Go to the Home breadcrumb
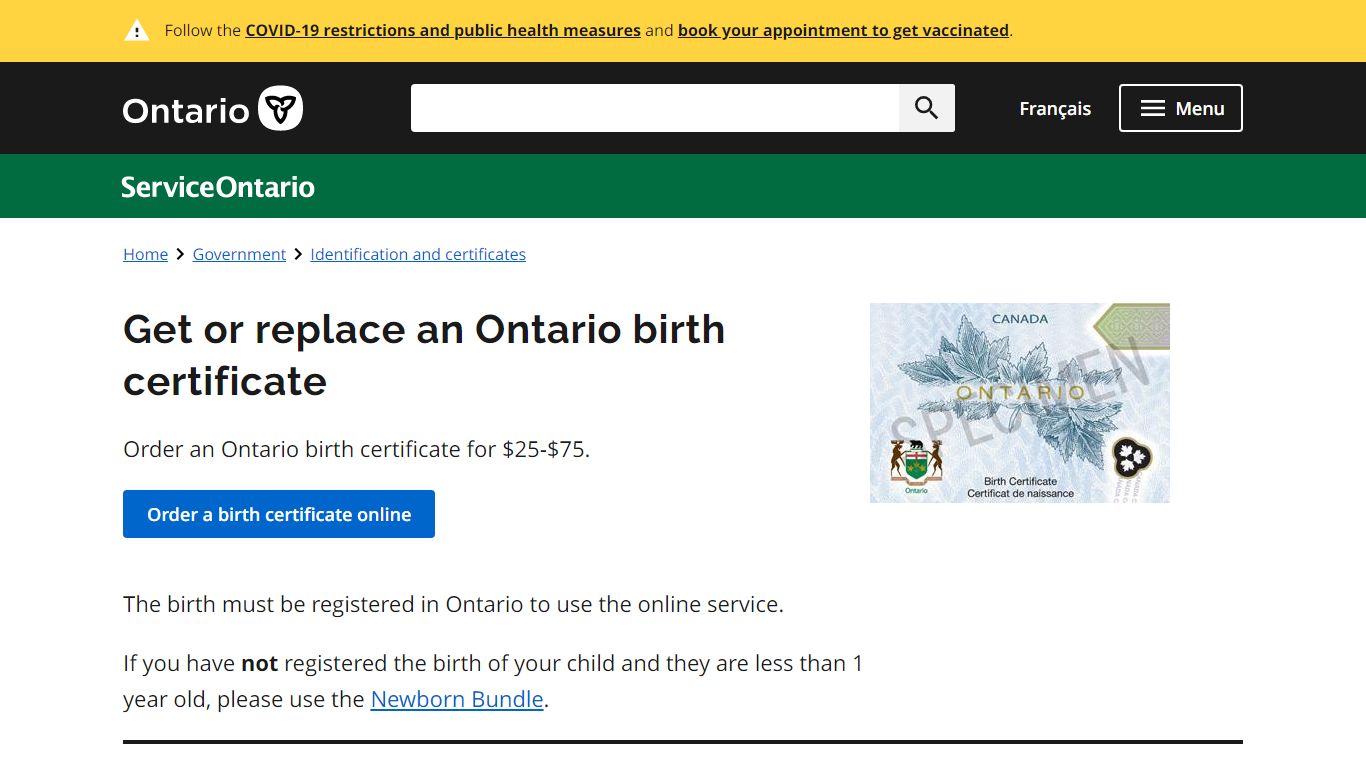 pos(145,254)
